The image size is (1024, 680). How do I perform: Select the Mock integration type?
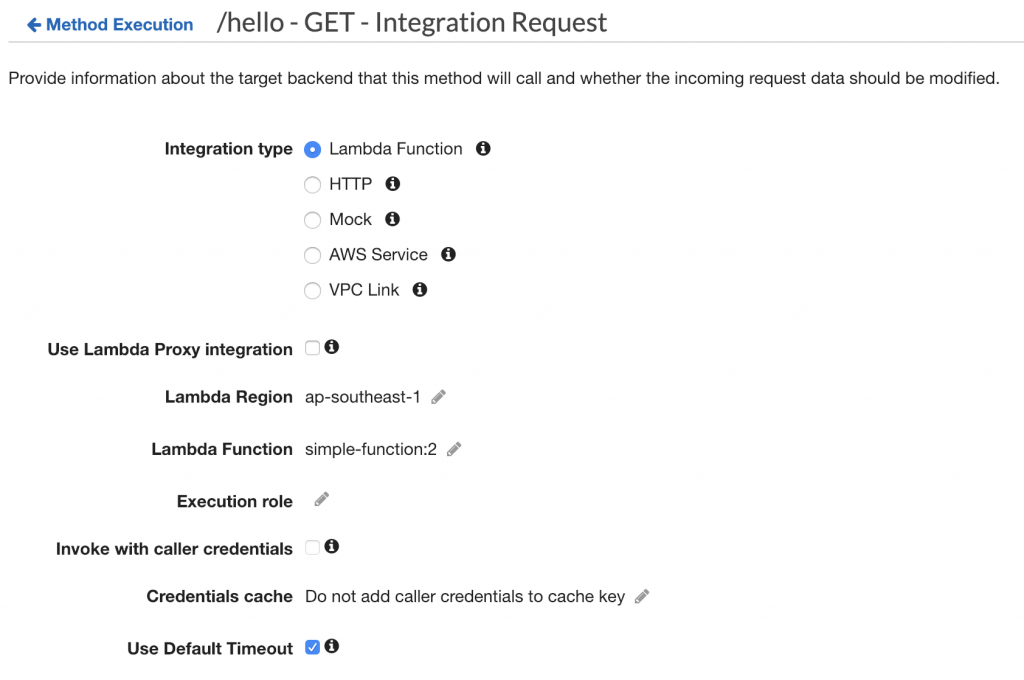pos(312,219)
